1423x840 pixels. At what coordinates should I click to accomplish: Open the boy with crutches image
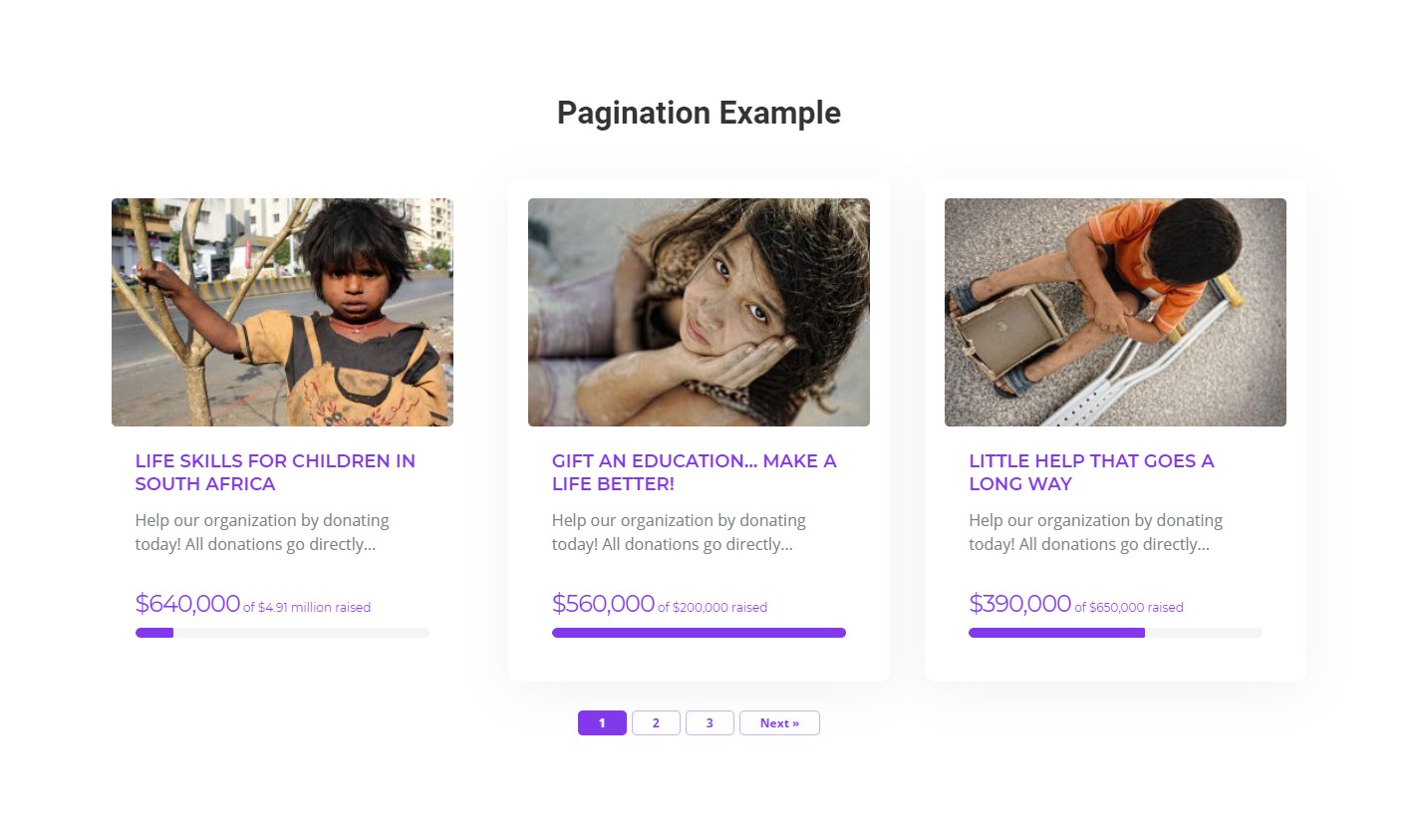coord(1115,312)
